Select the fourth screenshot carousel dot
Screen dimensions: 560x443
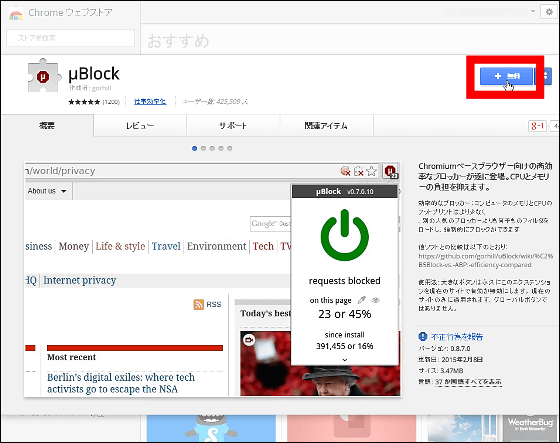(x=221, y=148)
